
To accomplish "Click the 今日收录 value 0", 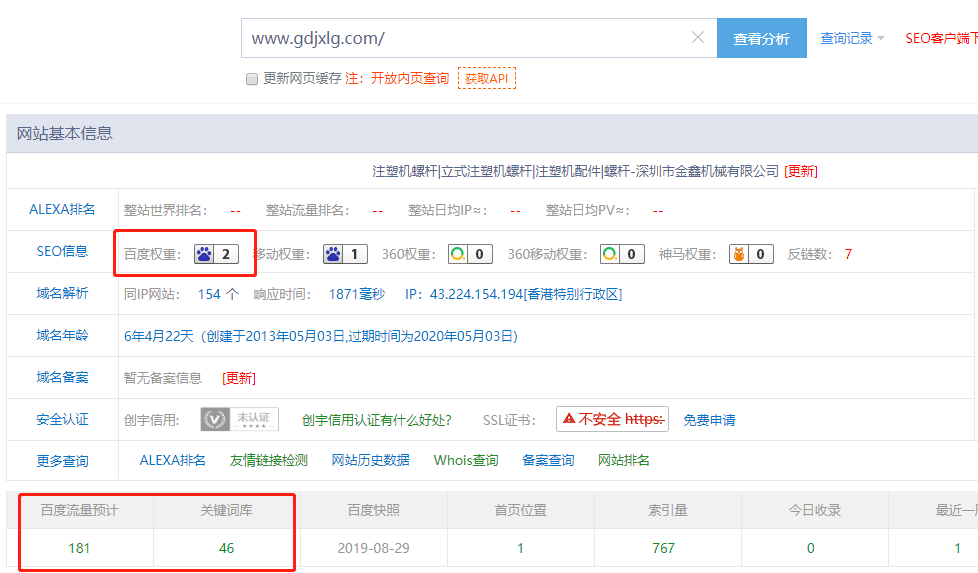I will (x=811, y=548).
